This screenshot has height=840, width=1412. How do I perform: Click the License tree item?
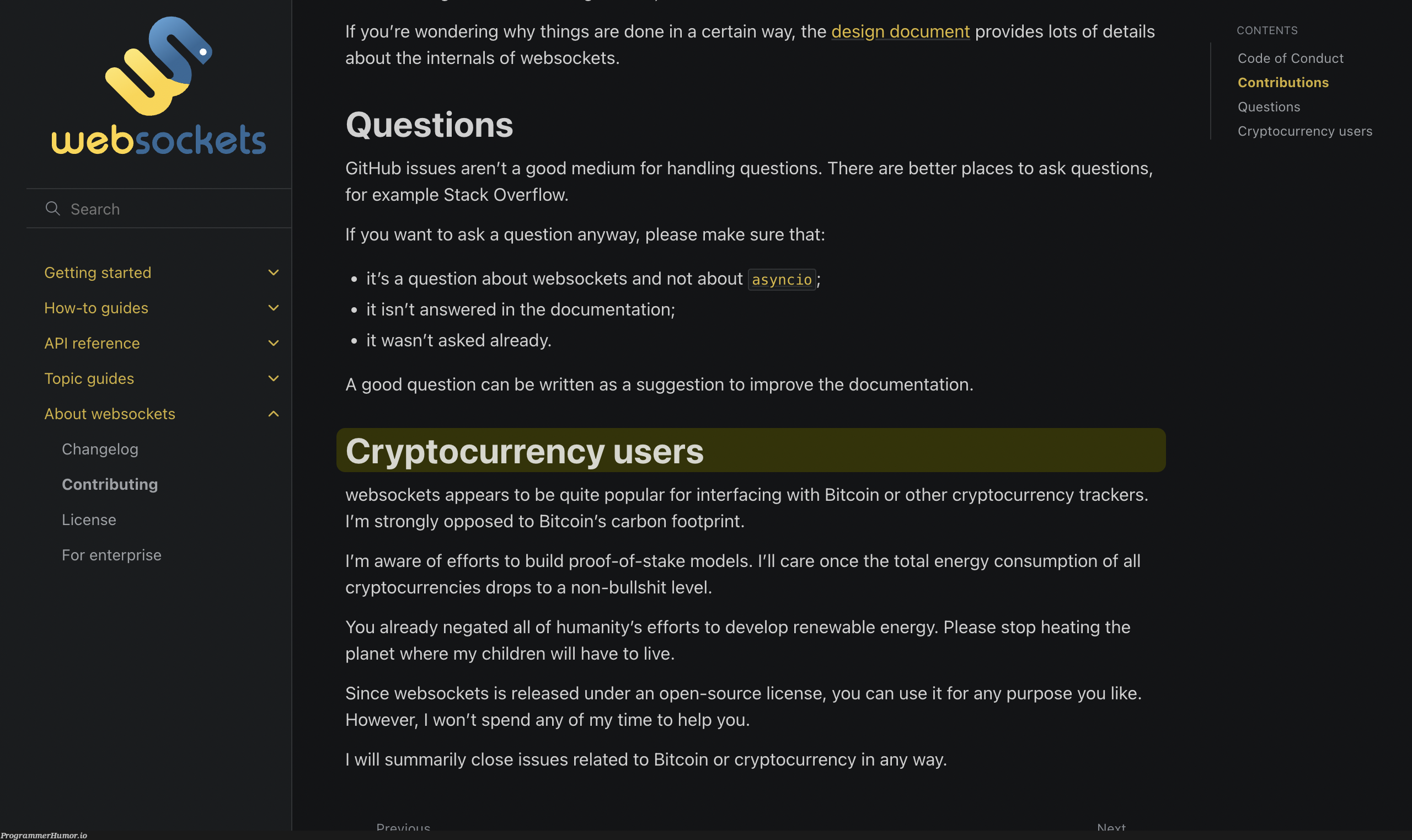(x=88, y=519)
